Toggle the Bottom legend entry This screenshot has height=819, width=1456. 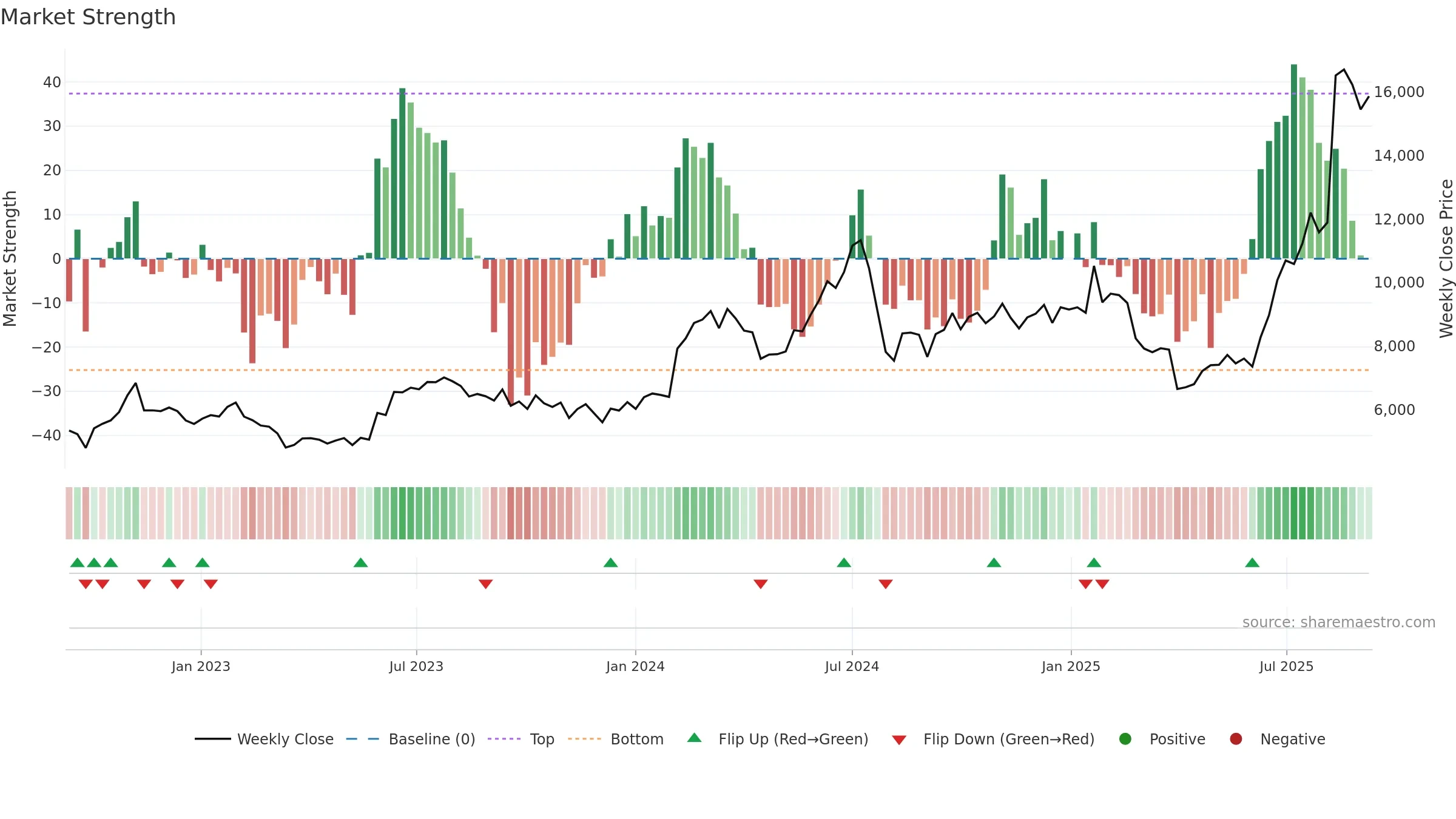[616, 739]
